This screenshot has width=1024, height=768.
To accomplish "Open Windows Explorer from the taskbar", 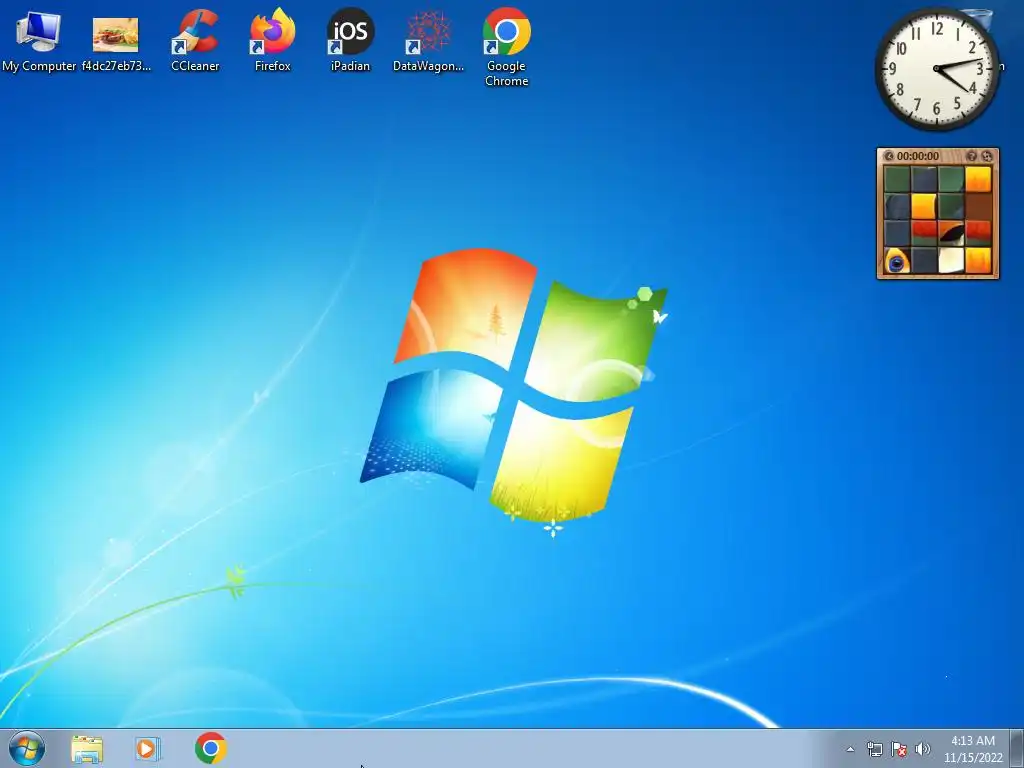I will [x=87, y=749].
